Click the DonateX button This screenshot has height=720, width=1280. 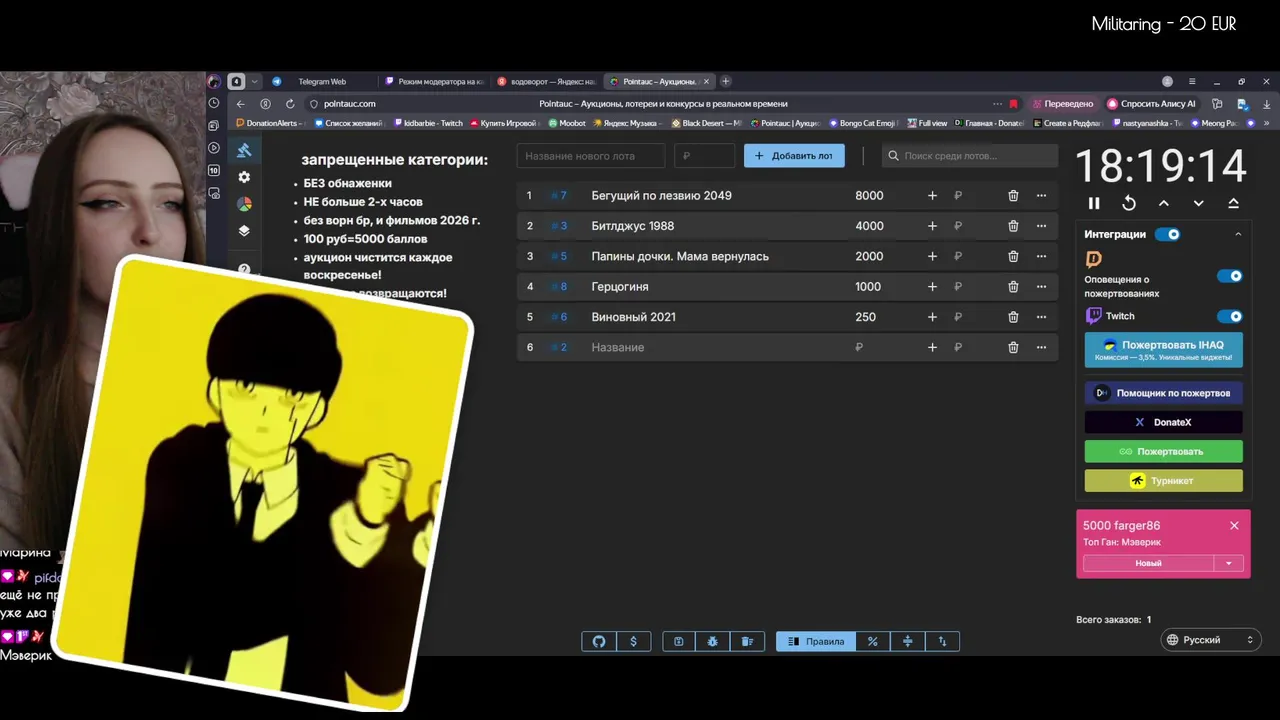1164,422
